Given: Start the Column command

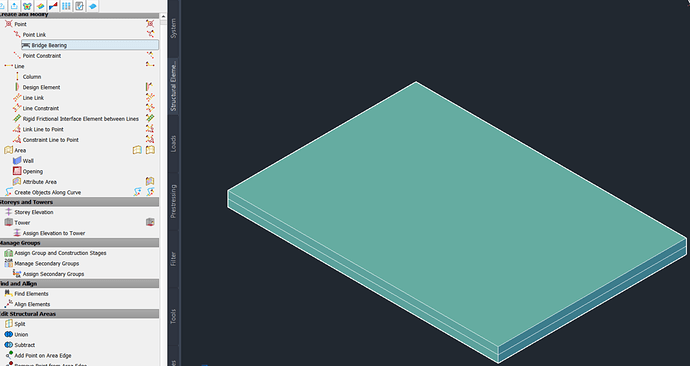Looking at the screenshot, I should point(32,77).
